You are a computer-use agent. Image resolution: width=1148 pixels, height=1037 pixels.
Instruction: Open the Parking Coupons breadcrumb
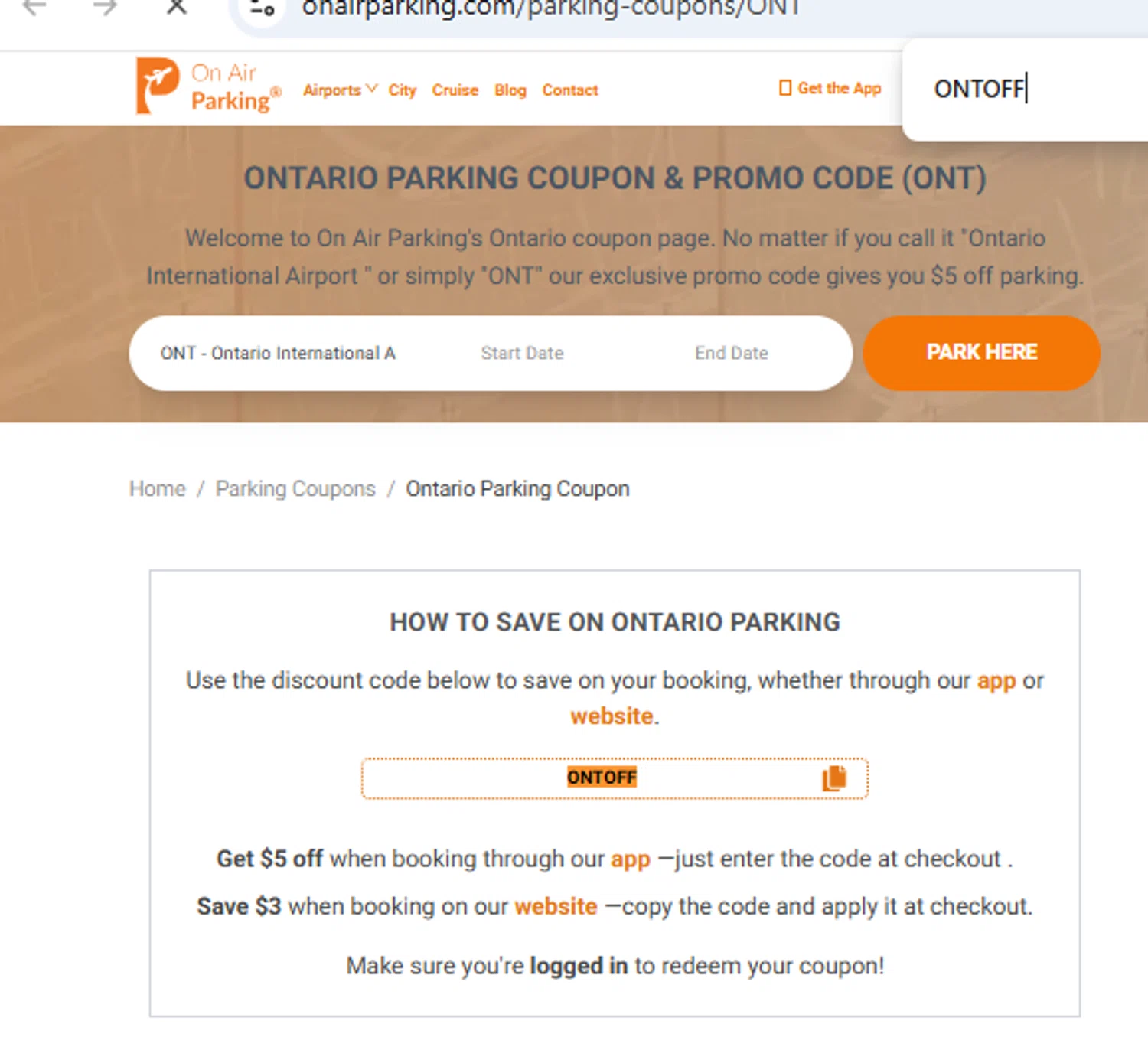(295, 488)
